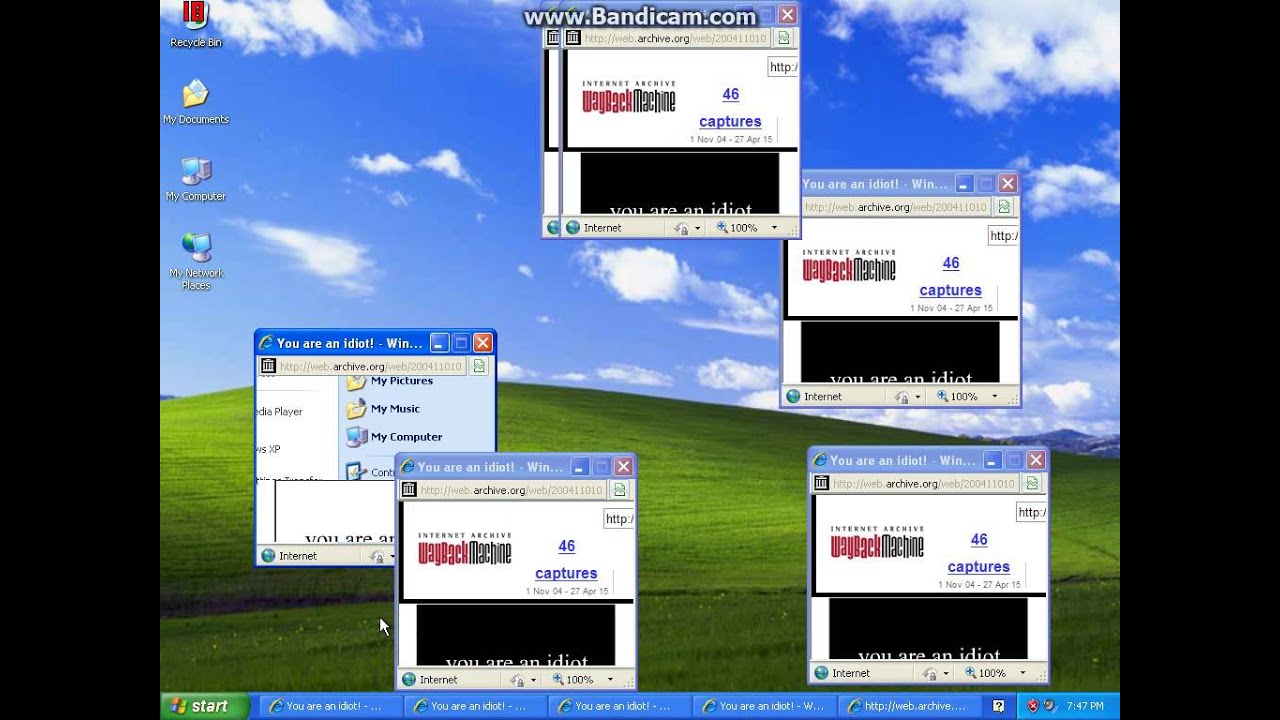This screenshot has width=1280, height=720.
Task: Select the My Computer desktop icon
Action: click(196, 179)
